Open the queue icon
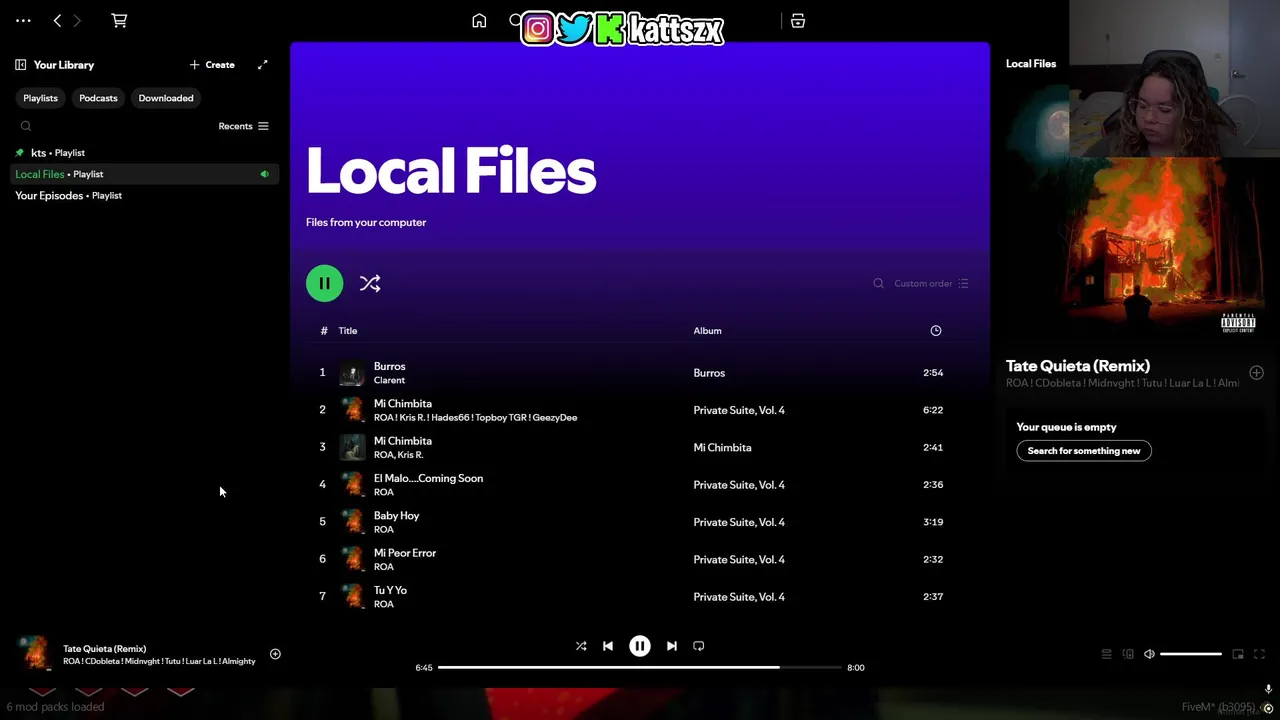 [1106, 654]
